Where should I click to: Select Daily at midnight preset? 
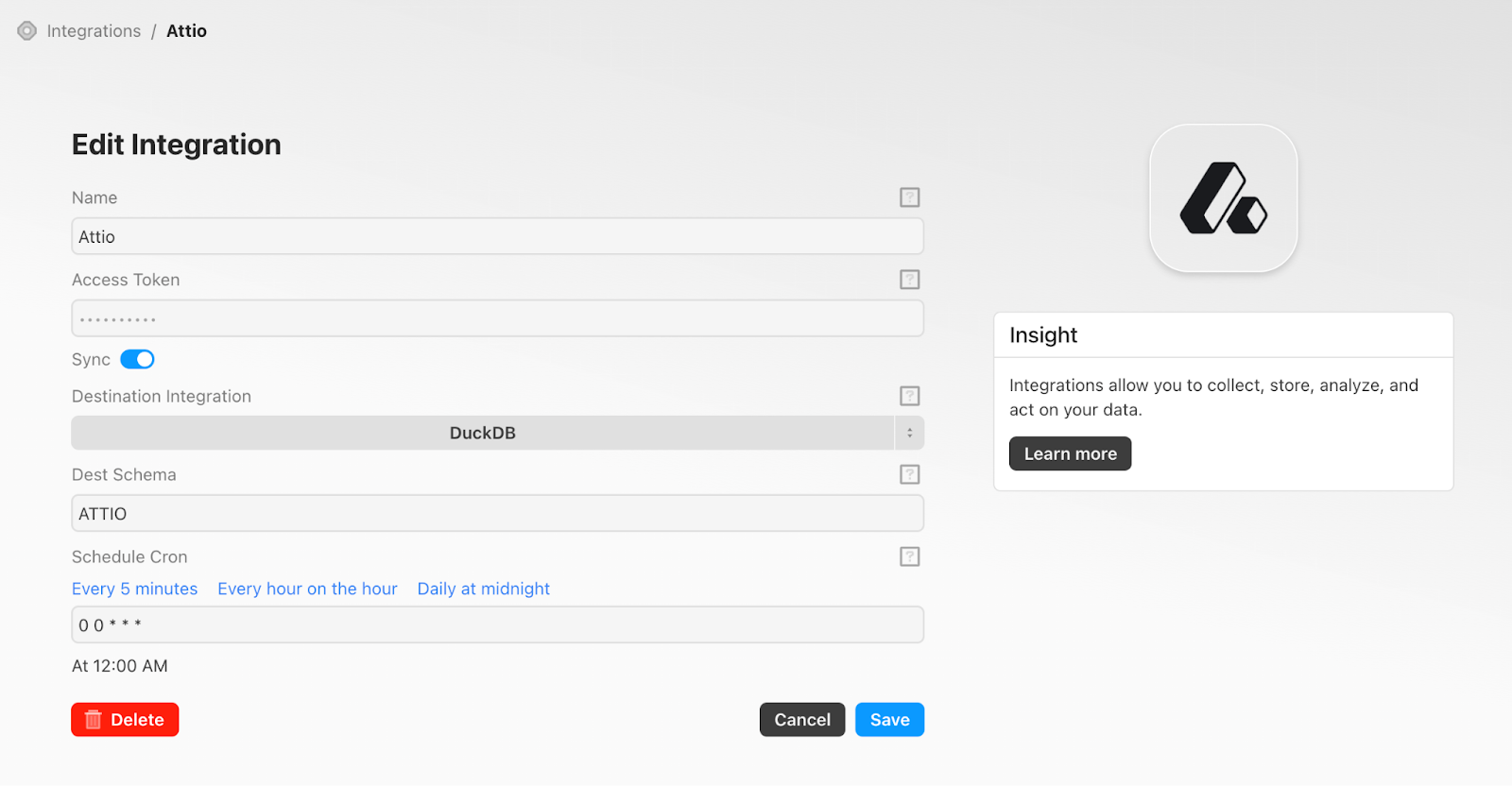[x=483, y=589]
